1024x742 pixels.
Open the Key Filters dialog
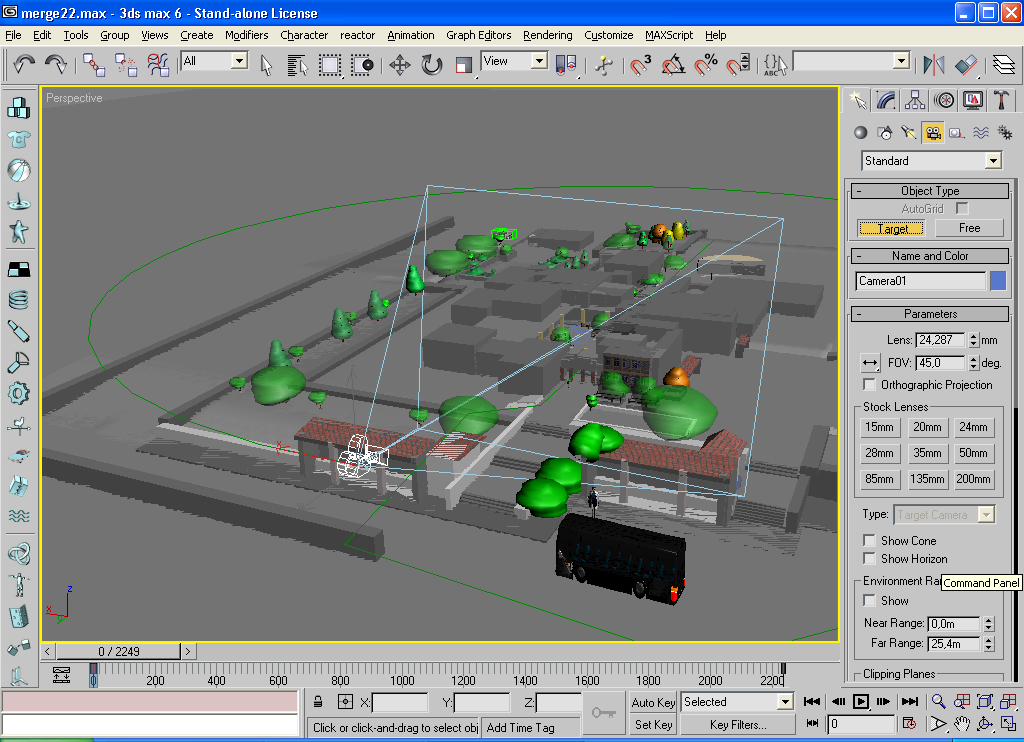click(738, 724)
